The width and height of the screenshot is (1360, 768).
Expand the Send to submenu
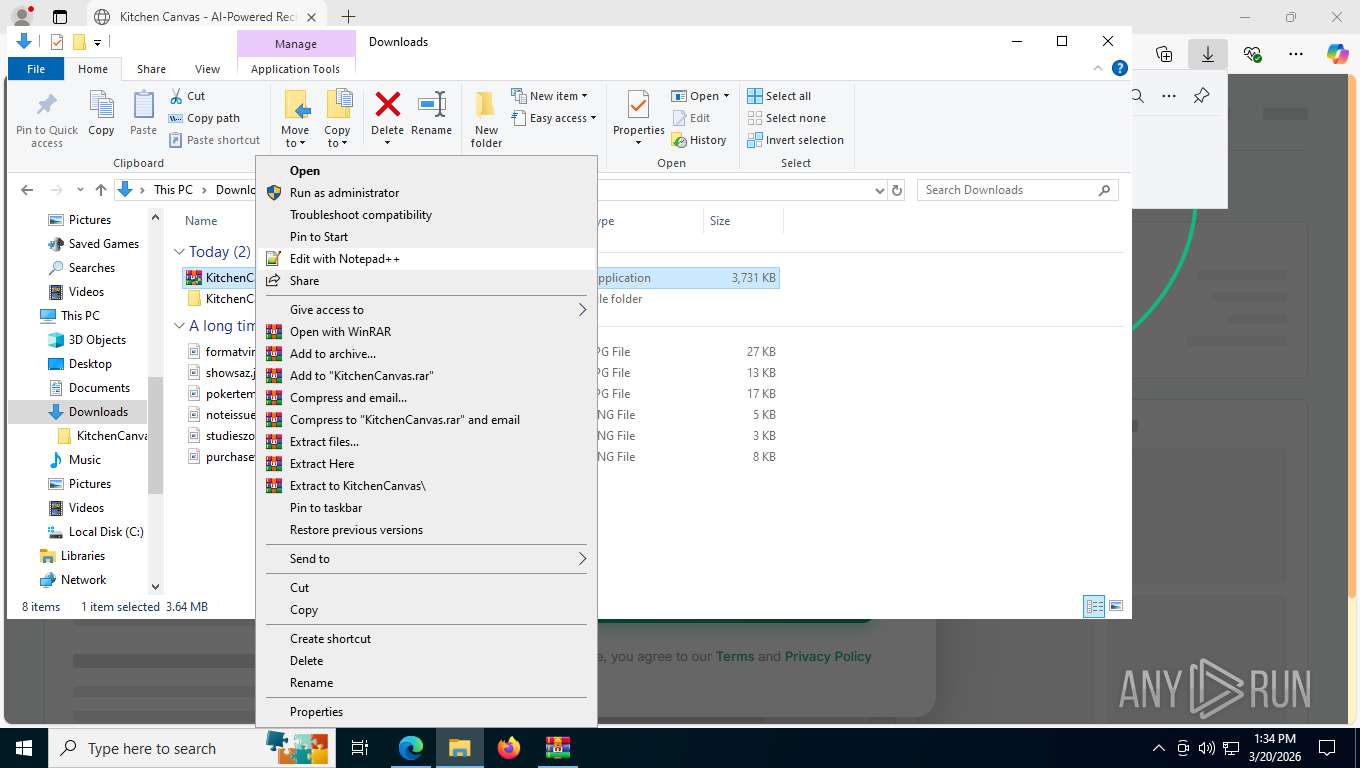point(426,559)
